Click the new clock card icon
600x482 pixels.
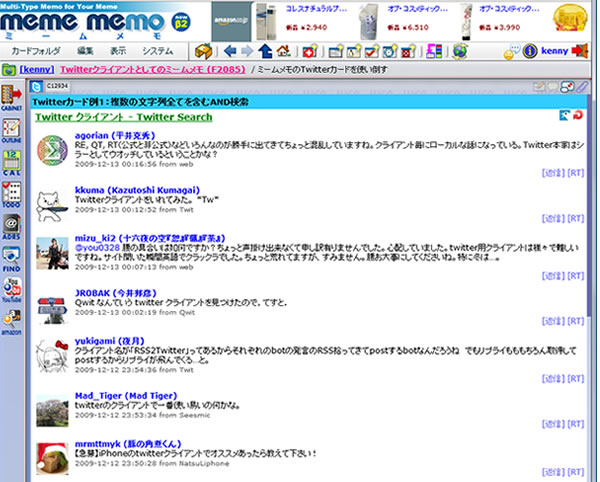click(x=390, y=51)
